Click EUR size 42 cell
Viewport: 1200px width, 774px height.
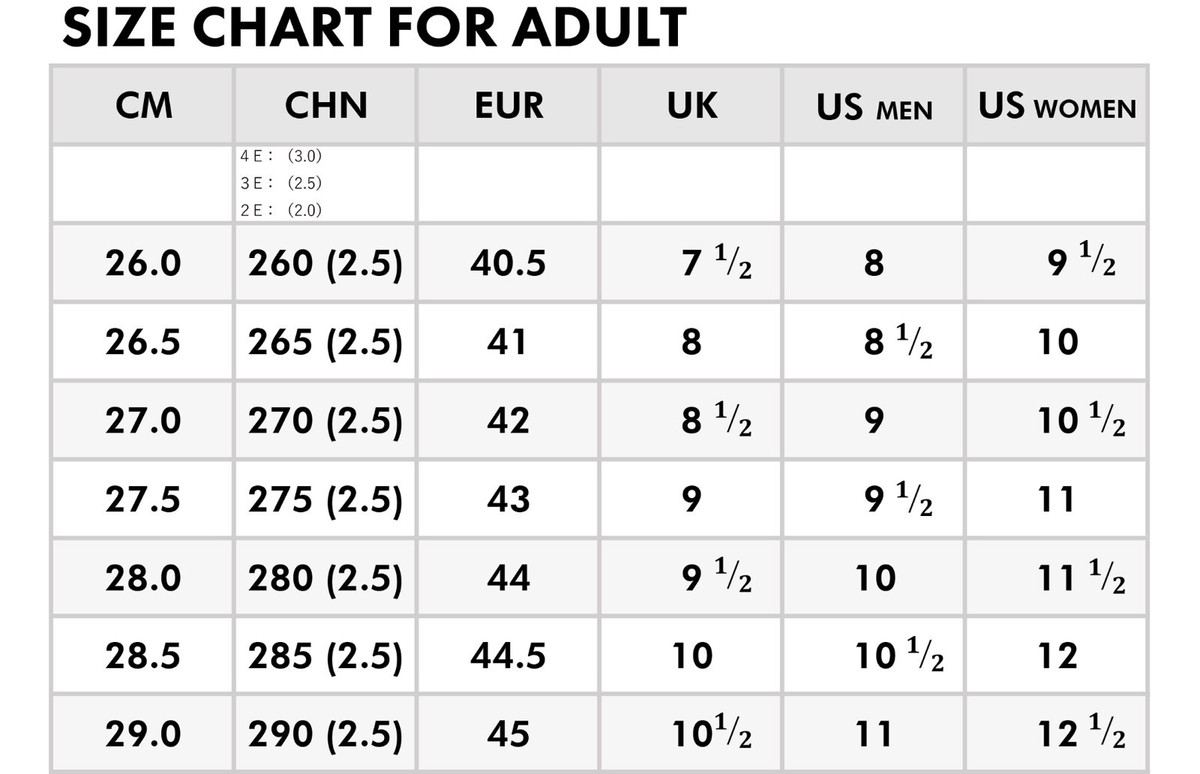pyautogui.click(x=508, y=420)
